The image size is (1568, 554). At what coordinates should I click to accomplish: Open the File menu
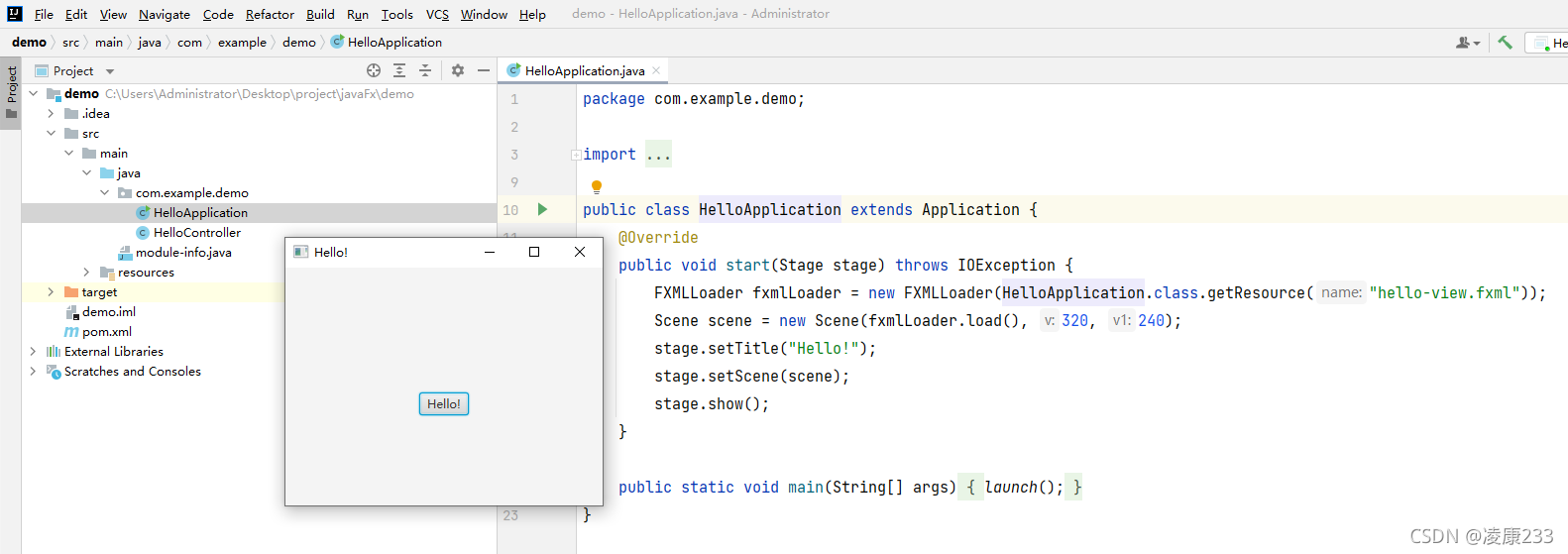pos(44,14)
